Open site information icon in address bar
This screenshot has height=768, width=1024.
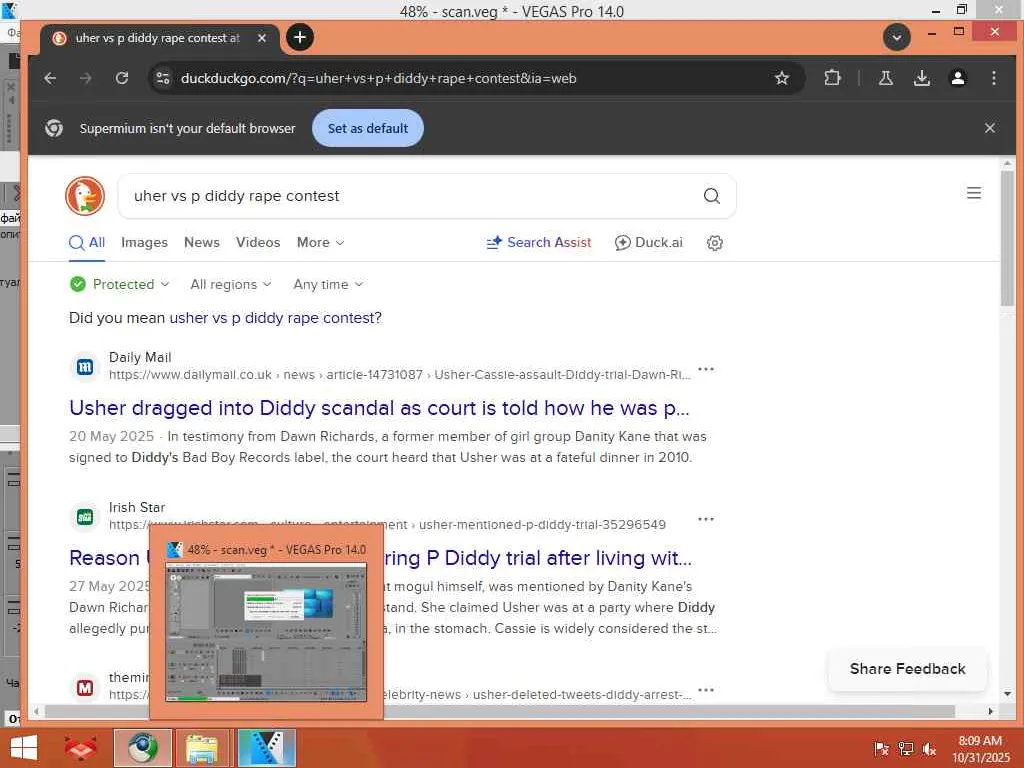163,78
